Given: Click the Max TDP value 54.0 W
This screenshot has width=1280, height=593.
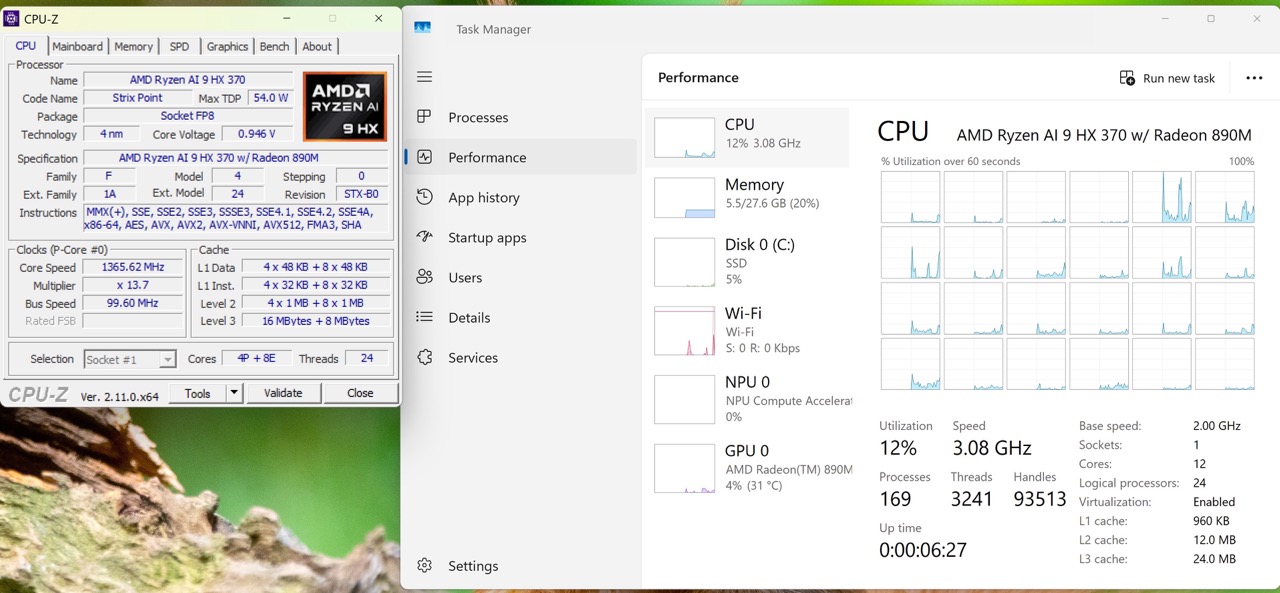Looking at the screenshot, I should [271, 98].
